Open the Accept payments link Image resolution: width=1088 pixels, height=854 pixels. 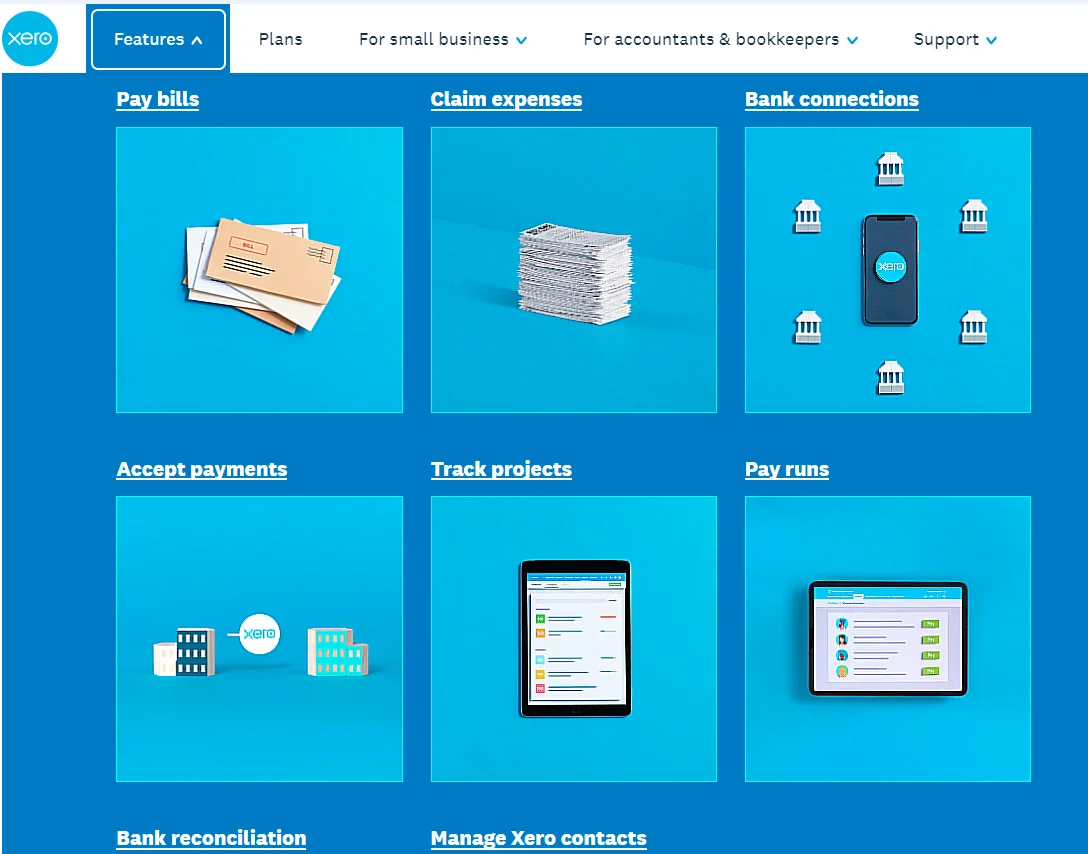coord(201,470)
